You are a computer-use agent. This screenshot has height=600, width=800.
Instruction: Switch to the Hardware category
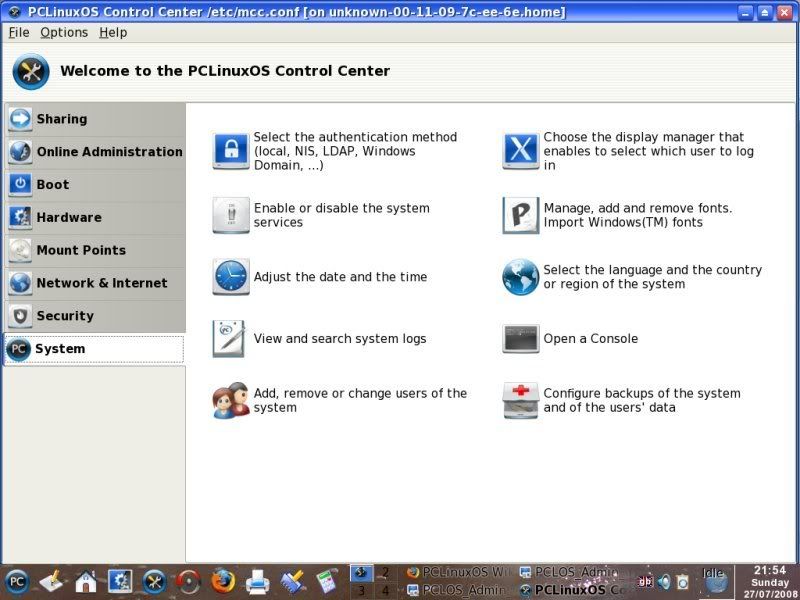click(x=95, y=217)
